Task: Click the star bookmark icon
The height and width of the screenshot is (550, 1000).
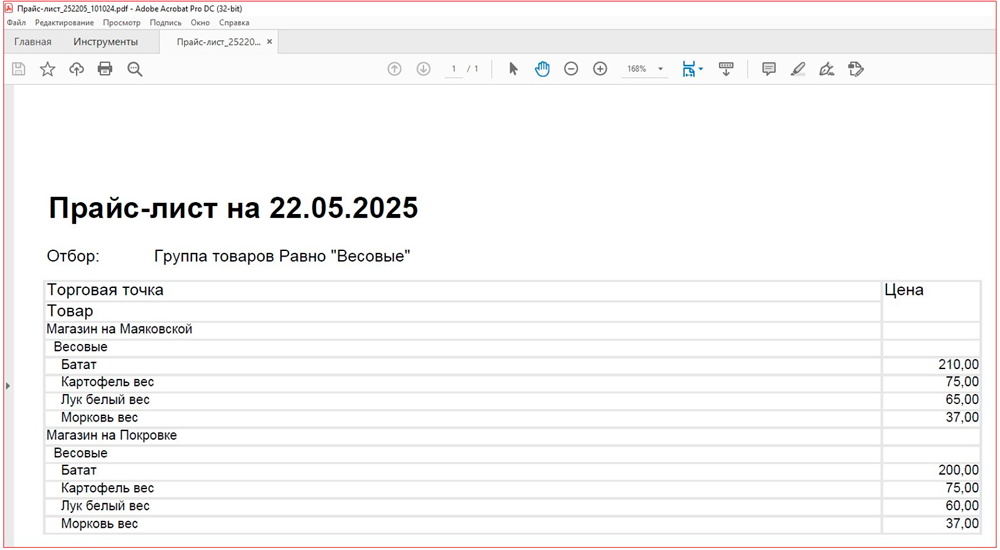Action: pos(47,69)
